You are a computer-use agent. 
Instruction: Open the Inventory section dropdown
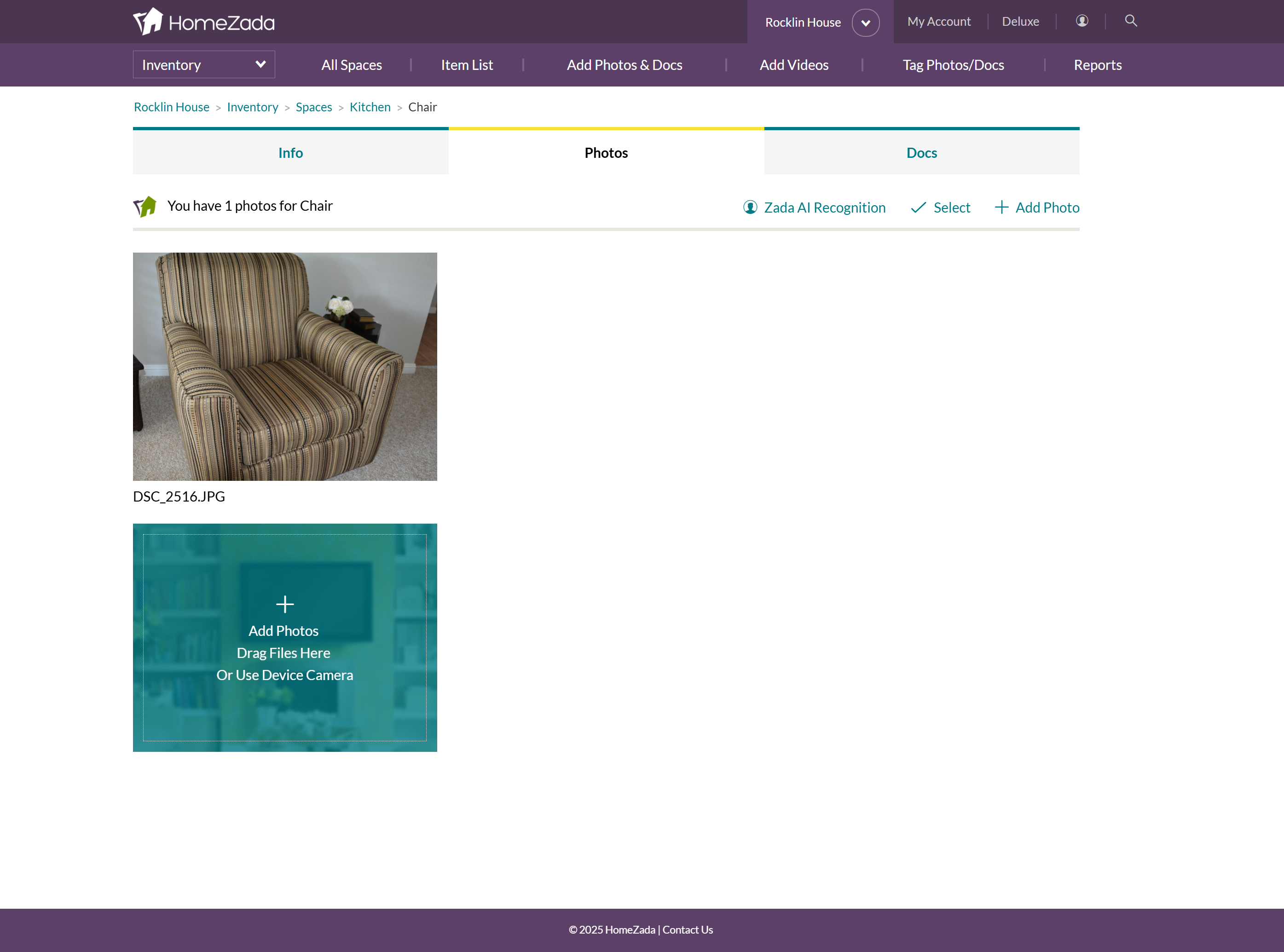click(203, 64)
